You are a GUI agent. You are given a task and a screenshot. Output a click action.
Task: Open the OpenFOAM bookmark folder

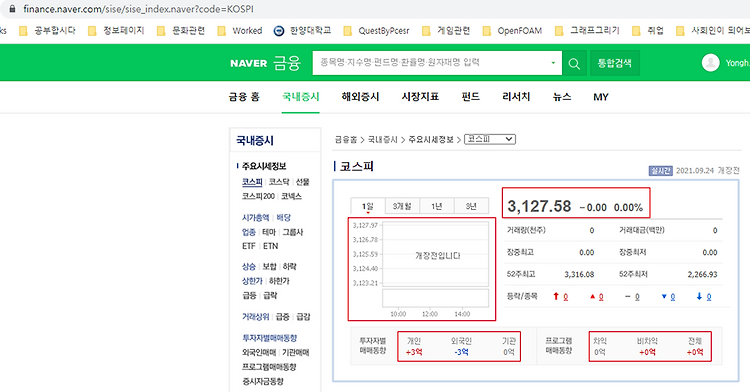[x=512, y=31]
